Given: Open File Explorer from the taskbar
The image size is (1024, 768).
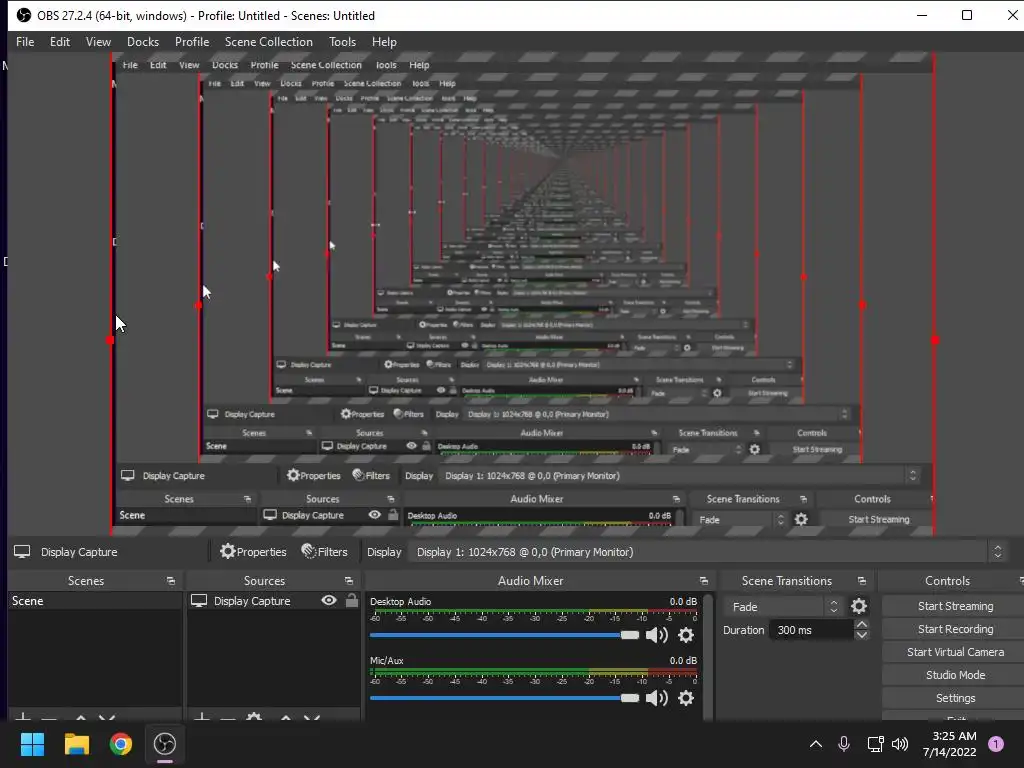Looking at the screenshot, I should pyautogui.click(x=76, y=744).
